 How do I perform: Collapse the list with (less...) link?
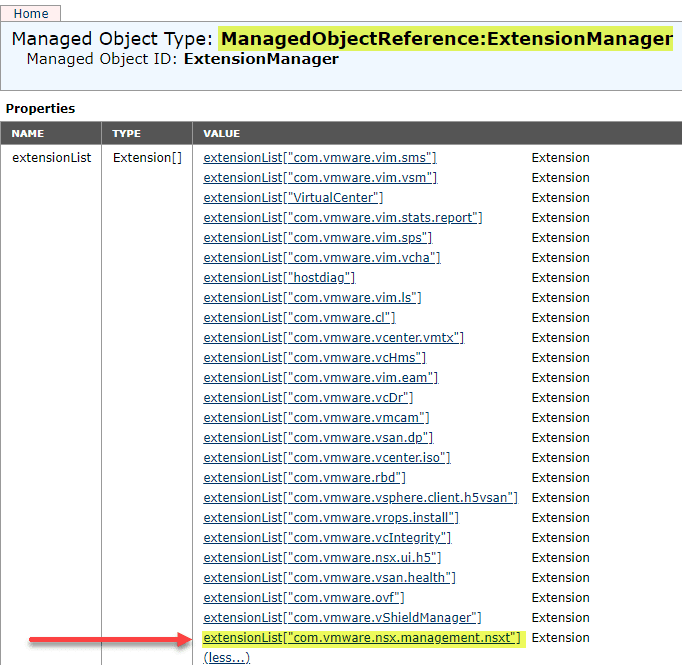pos(227,657)
